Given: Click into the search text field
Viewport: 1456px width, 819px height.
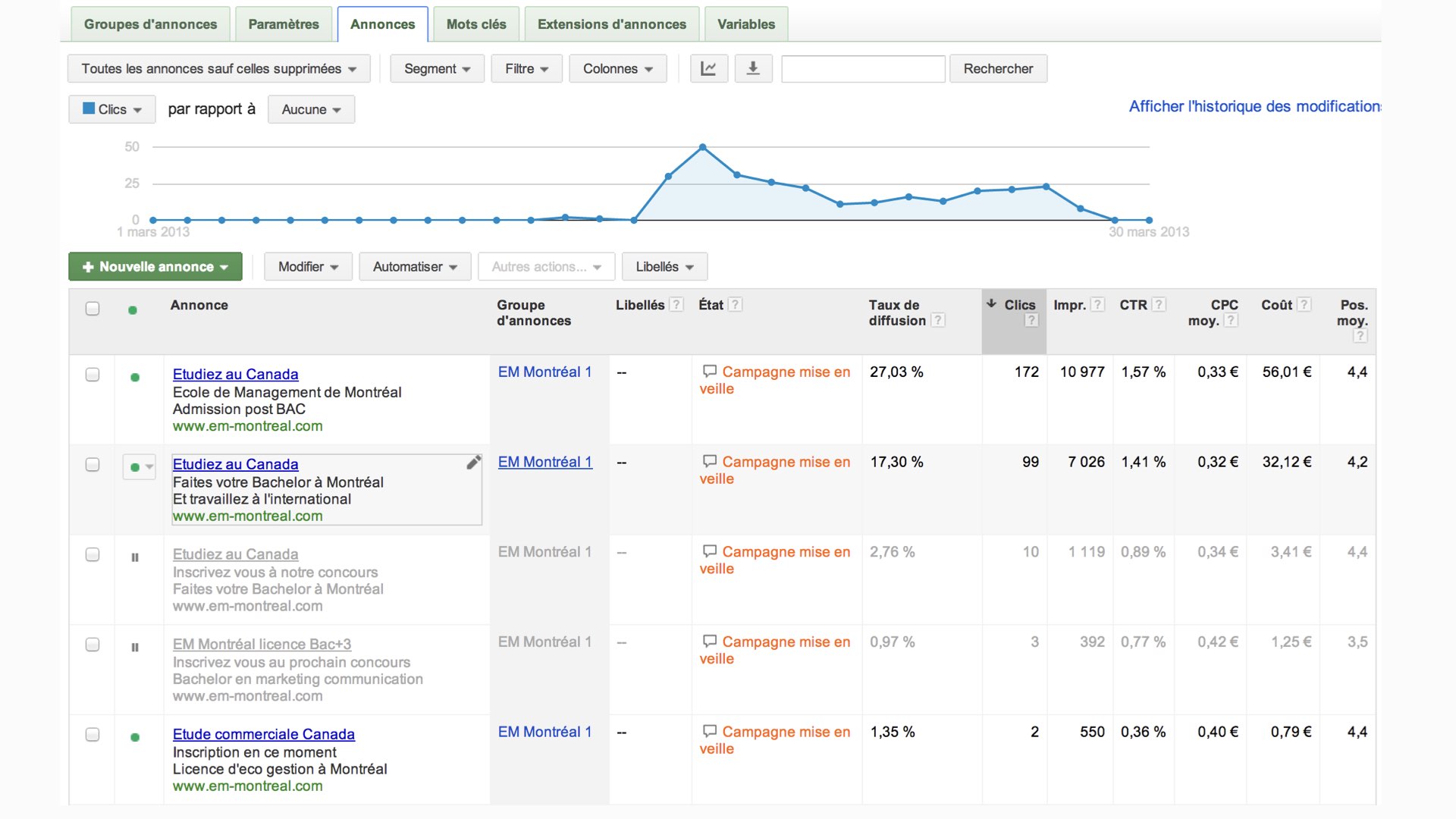Looking at the screenshot, I should coord(863,68).
